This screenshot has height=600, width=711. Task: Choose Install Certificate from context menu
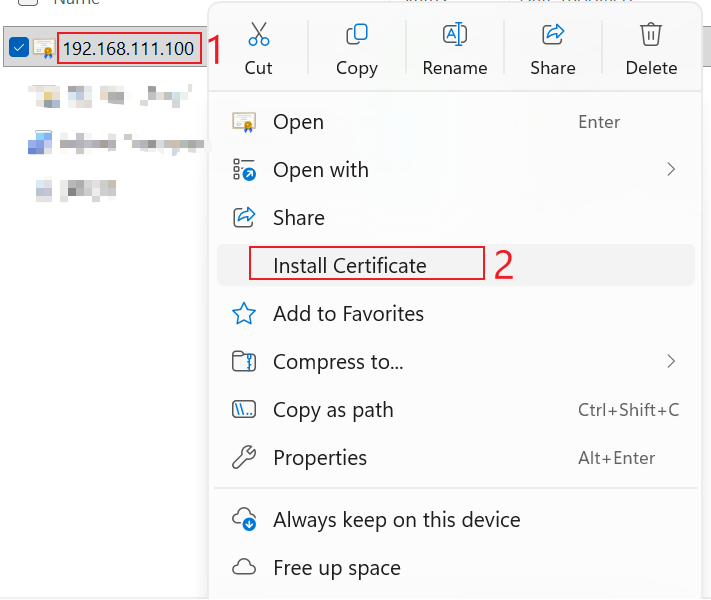350,266
